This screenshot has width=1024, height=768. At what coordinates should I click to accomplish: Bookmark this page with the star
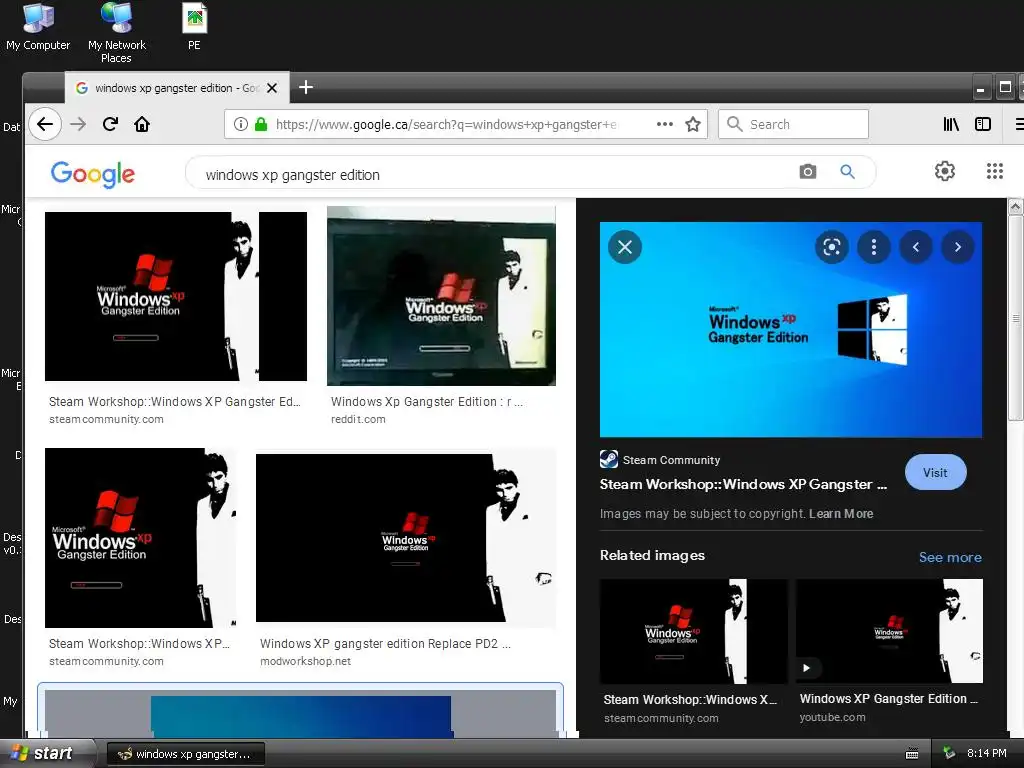tap(693, 124)
